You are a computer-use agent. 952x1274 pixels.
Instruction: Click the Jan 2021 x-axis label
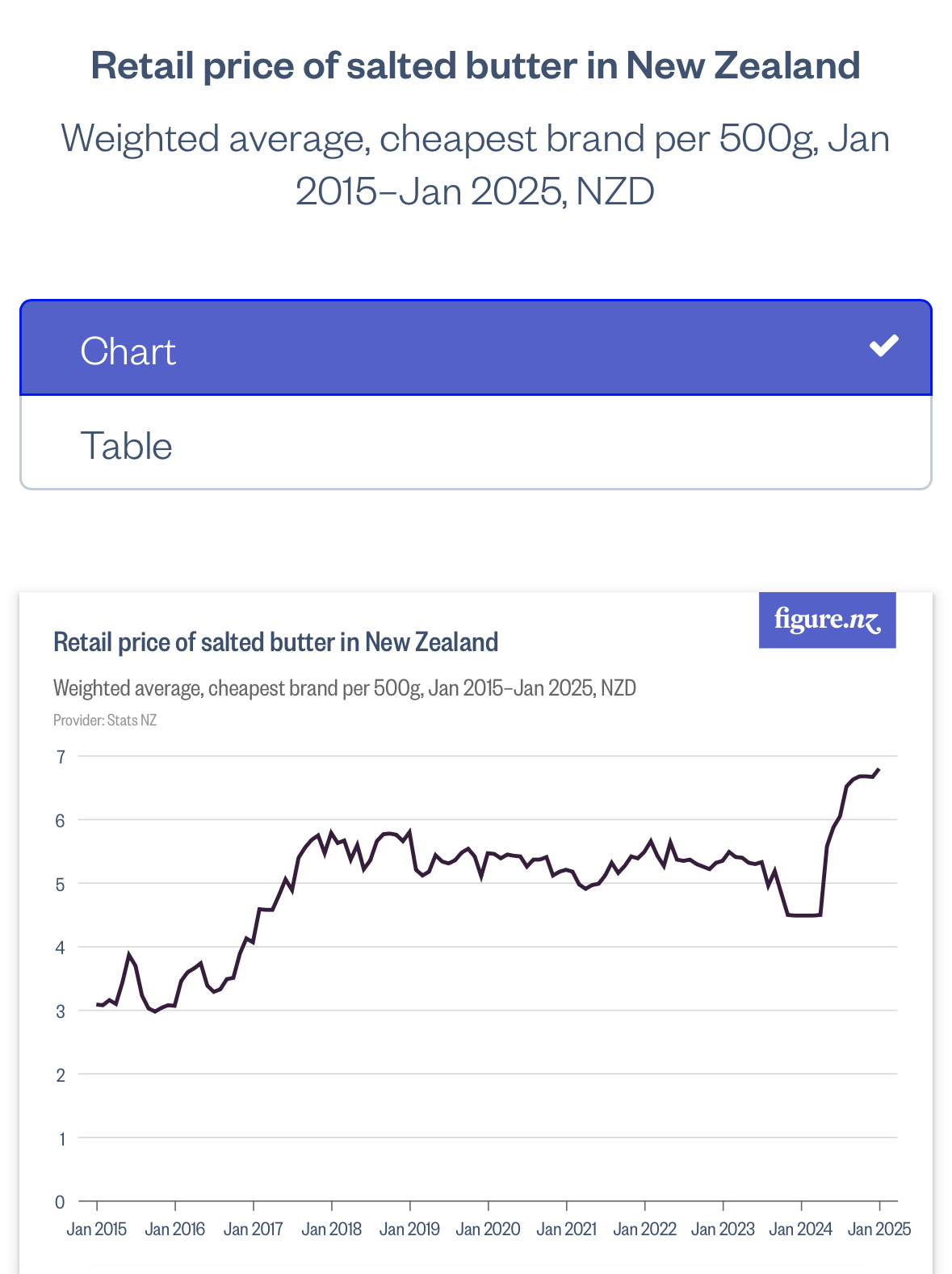pos(566,1229)
